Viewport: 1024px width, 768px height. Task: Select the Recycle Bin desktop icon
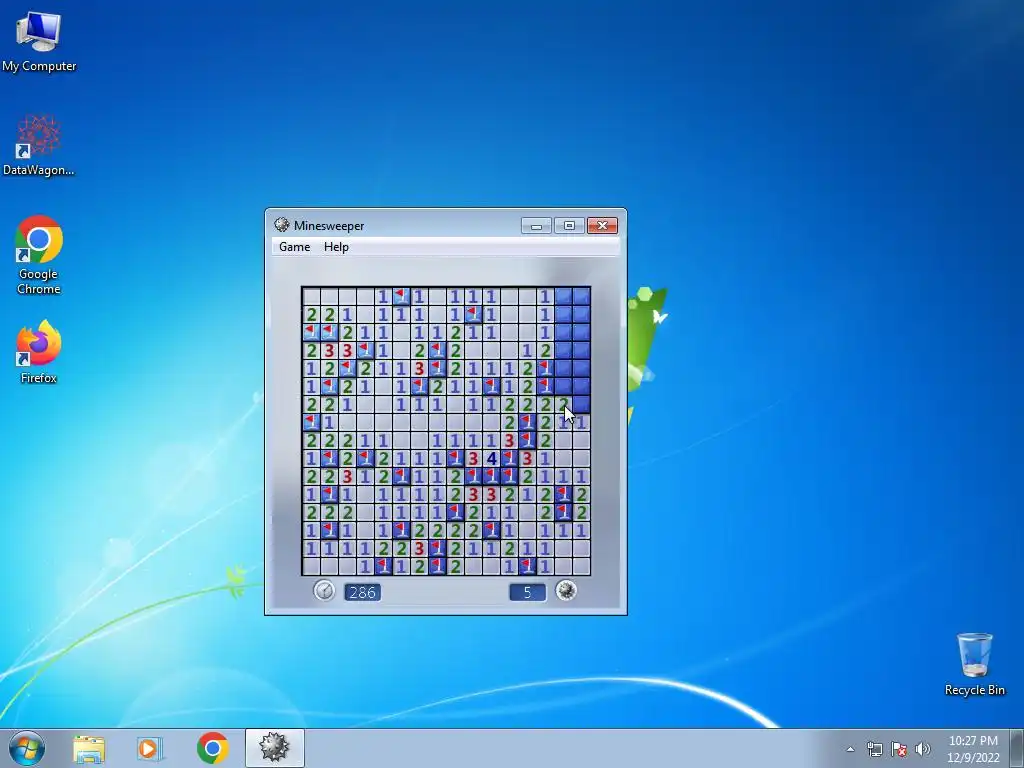coord(974,664)
